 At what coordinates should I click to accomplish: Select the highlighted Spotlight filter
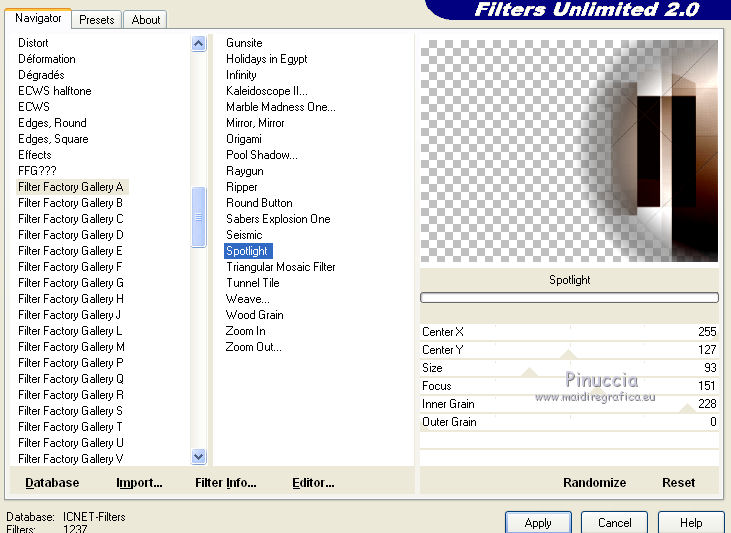coord(248,251)
